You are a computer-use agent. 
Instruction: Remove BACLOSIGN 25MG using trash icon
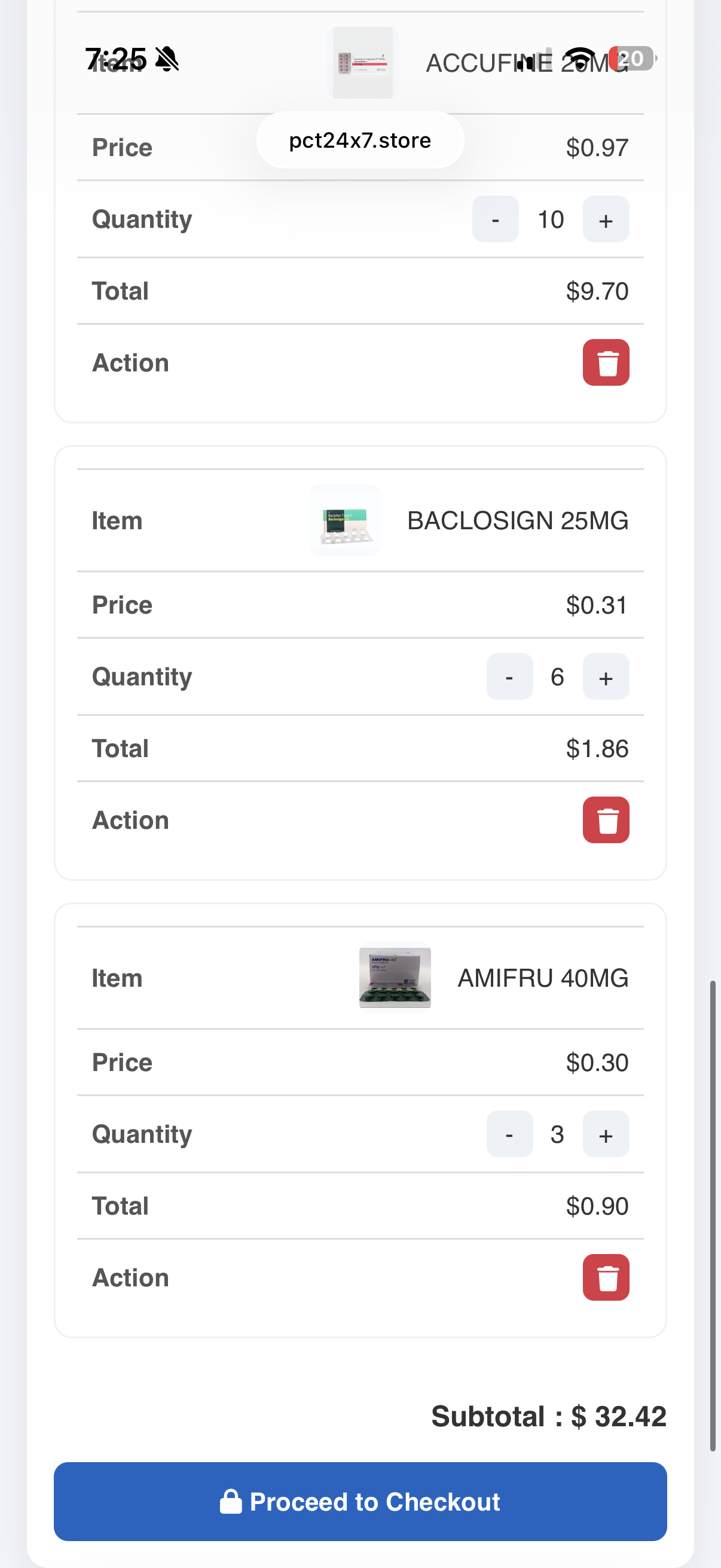[x=606, y=820]
